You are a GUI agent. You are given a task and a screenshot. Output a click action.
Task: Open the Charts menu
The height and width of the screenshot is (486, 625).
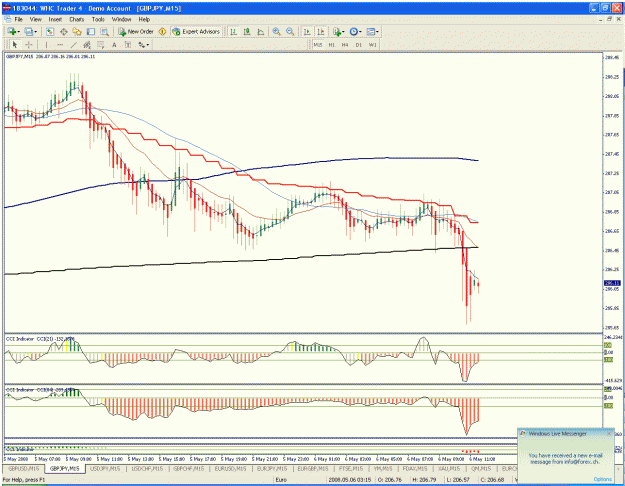pyautogui.click(x=77, y=19)
